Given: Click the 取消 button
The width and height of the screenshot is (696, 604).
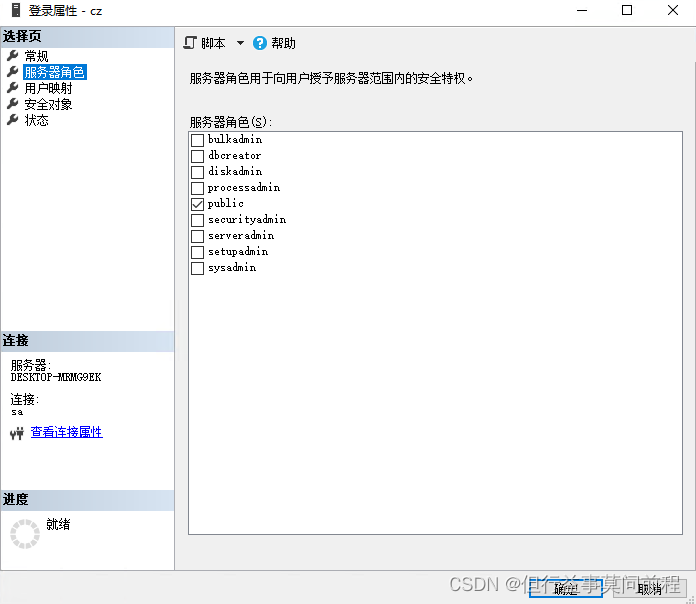Looking at the screenshot, I should [x=649, y=588].
